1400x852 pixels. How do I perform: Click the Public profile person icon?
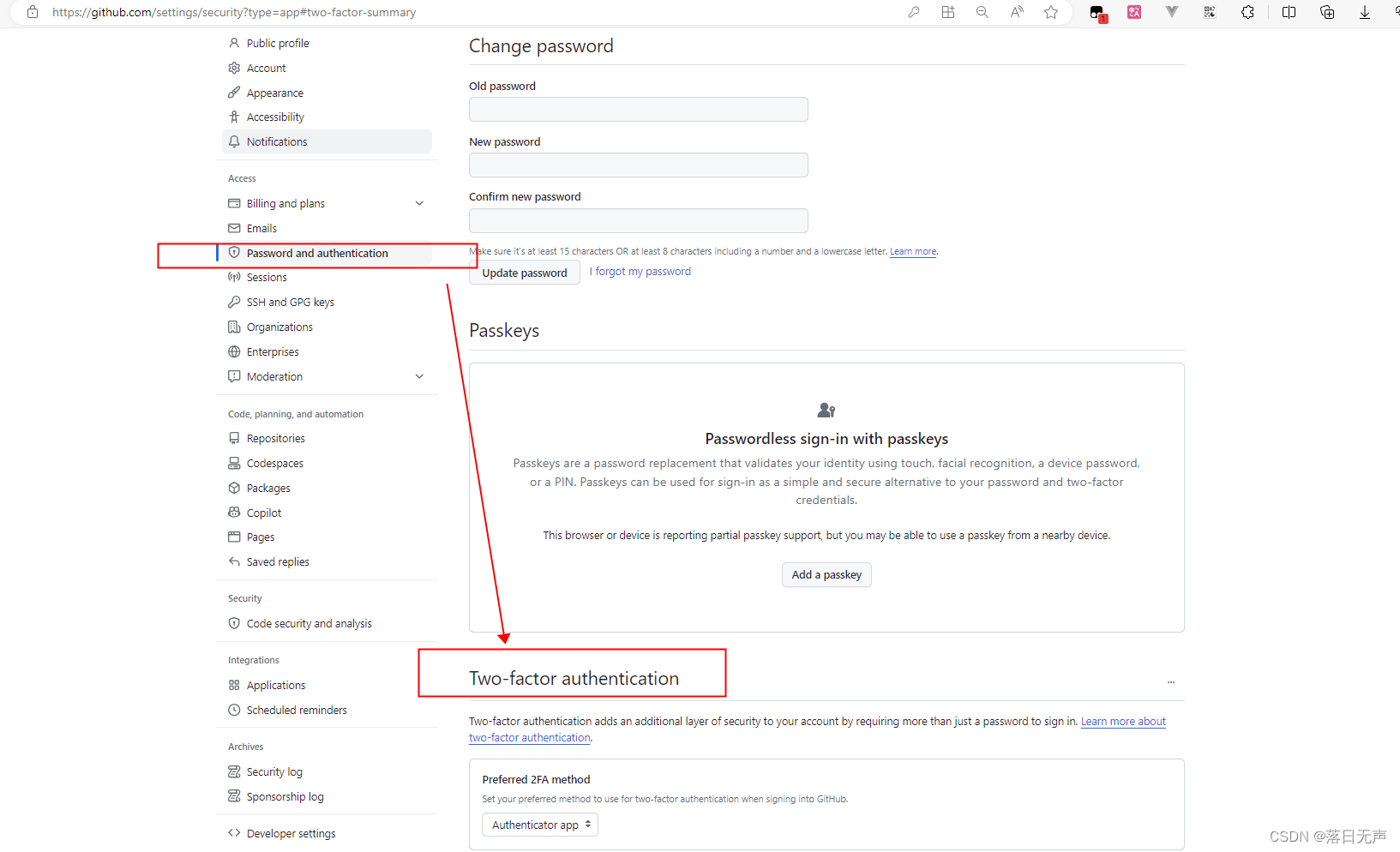234,43
